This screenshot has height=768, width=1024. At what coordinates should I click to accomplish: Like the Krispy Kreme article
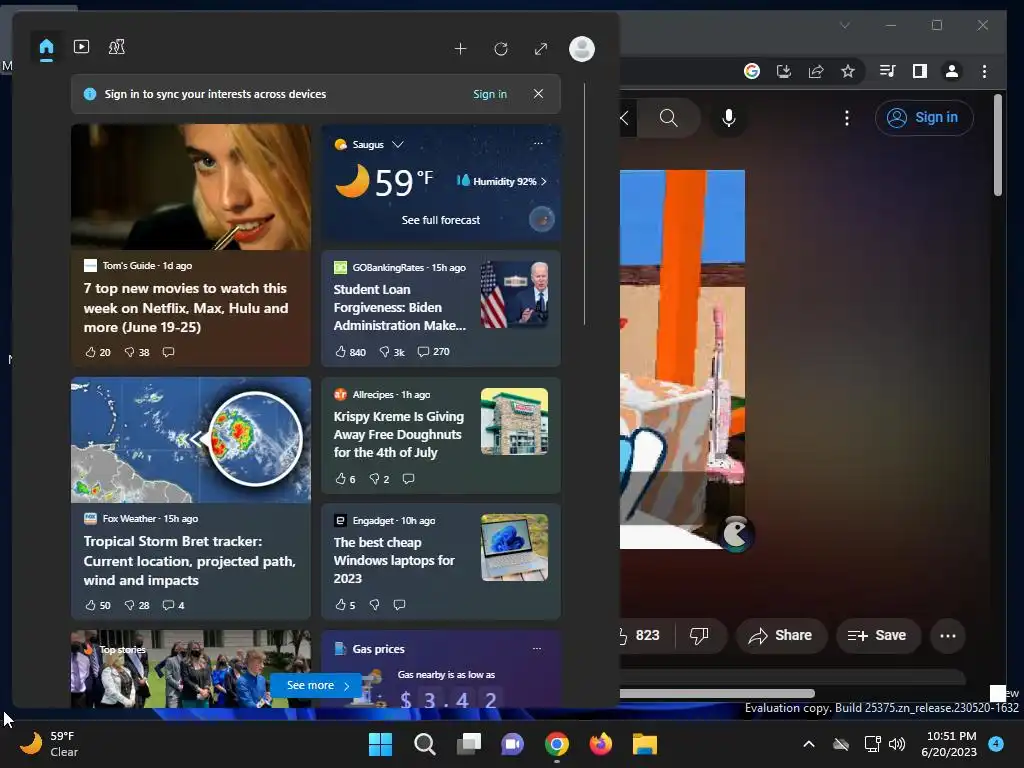(345, 479)
